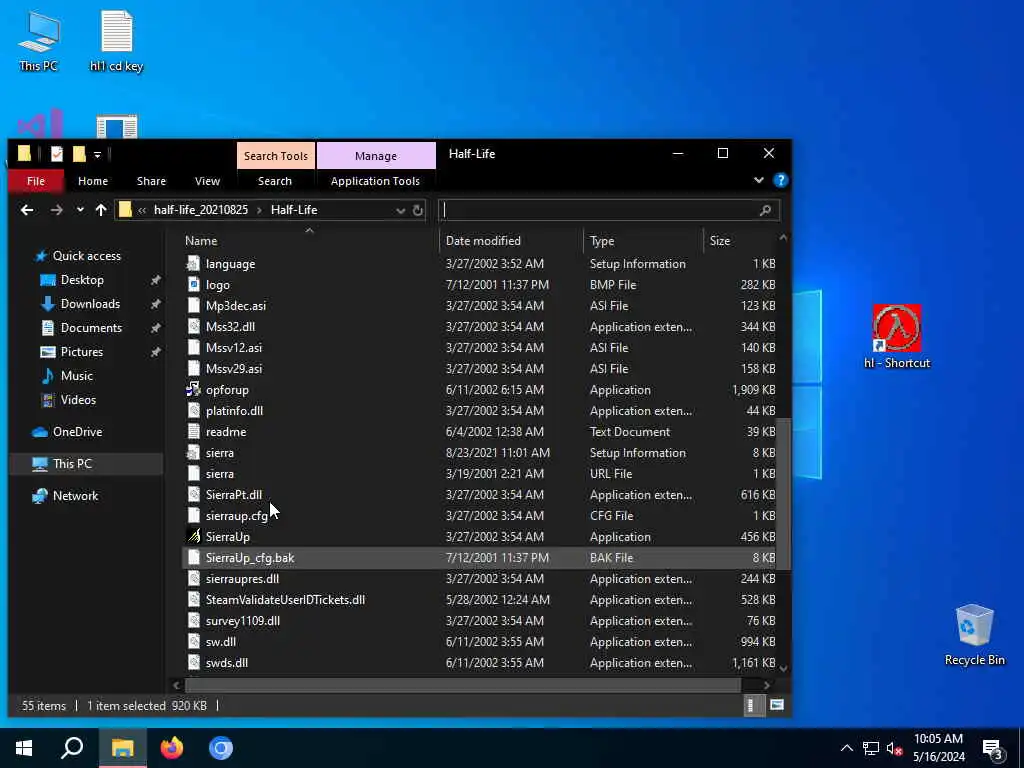The height and width of the screenshot is (768, 1024).
Task: Sort by Size column header
Action: pyautogui.click(x=741, y=241)
